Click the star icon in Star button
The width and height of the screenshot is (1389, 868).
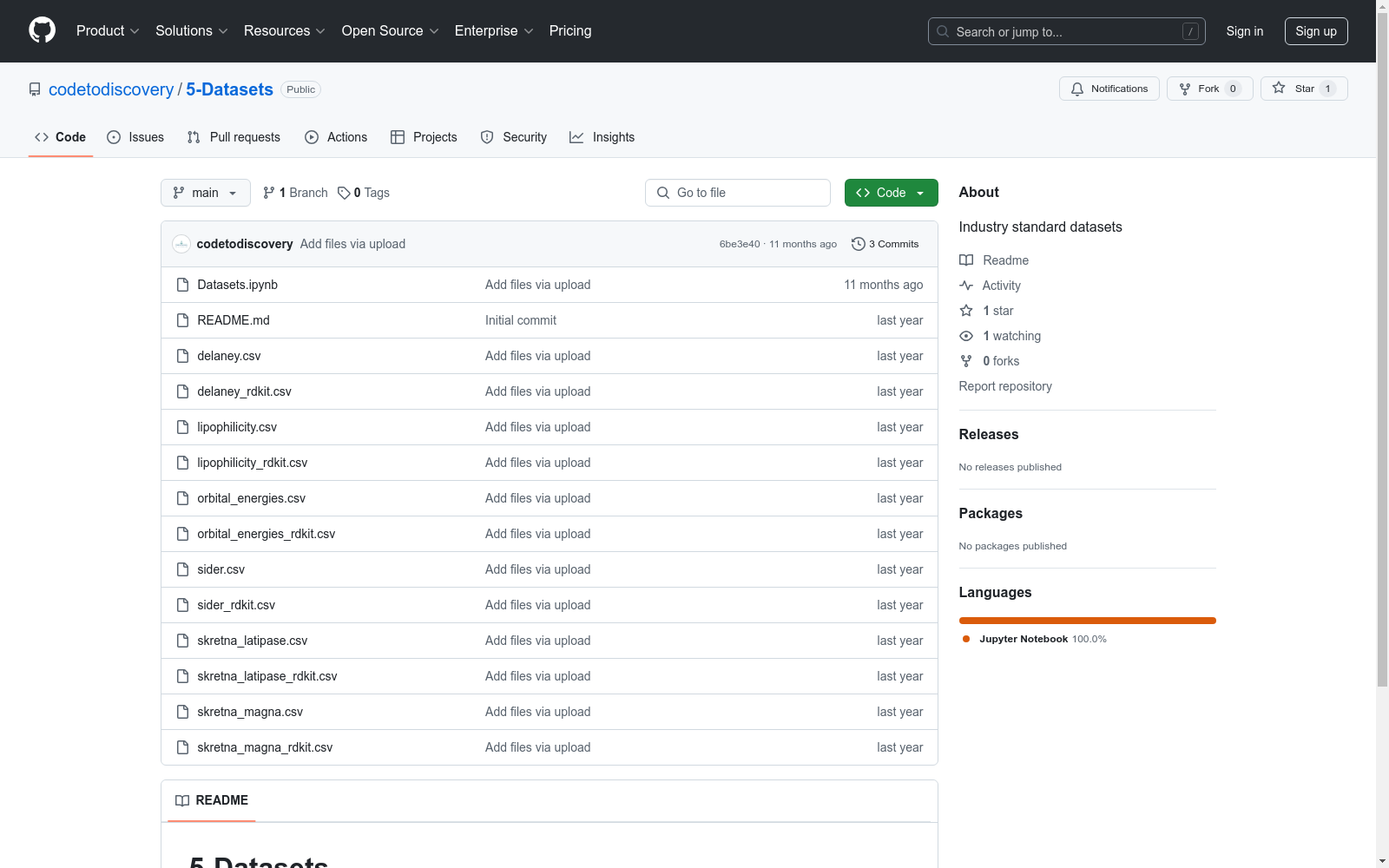click(x=1279, y=88)
